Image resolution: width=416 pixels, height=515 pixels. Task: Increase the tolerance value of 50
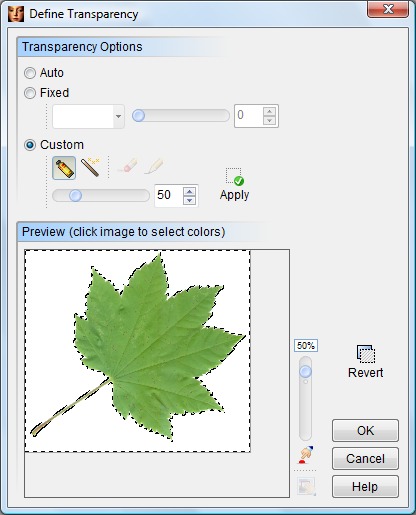(190, 192)
